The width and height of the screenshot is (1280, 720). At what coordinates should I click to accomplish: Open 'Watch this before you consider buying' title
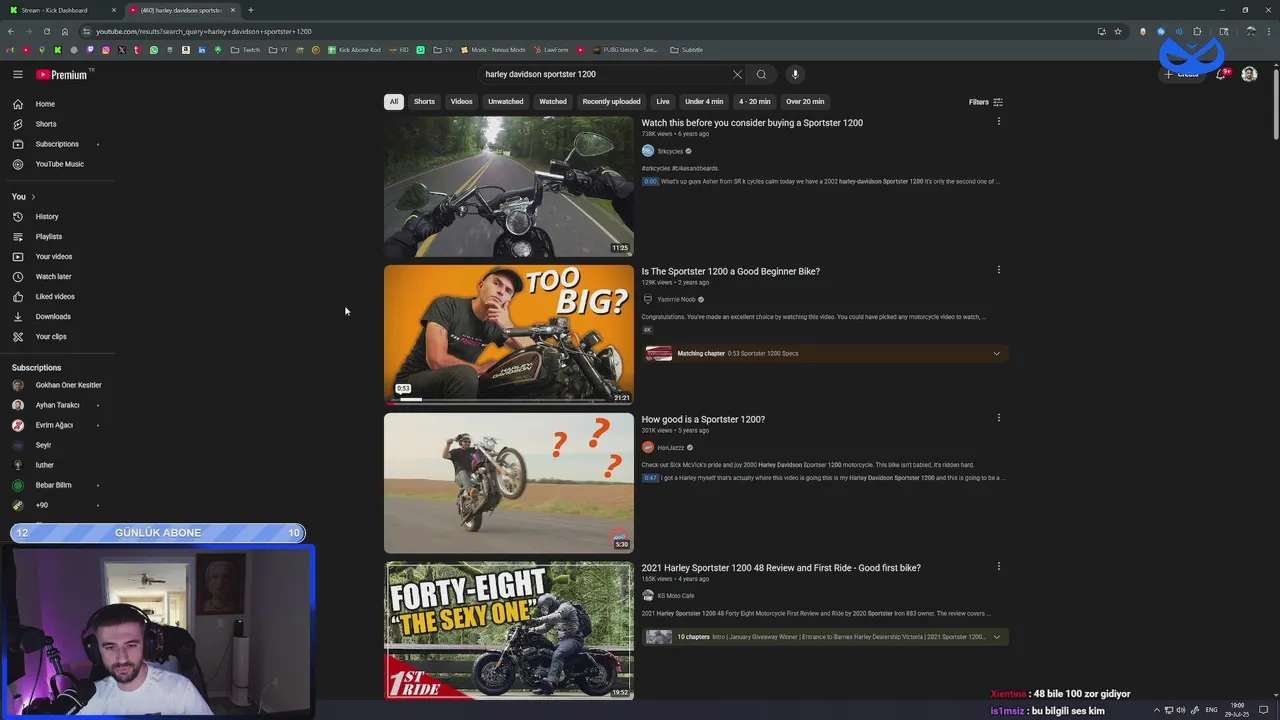click(752, 123)
